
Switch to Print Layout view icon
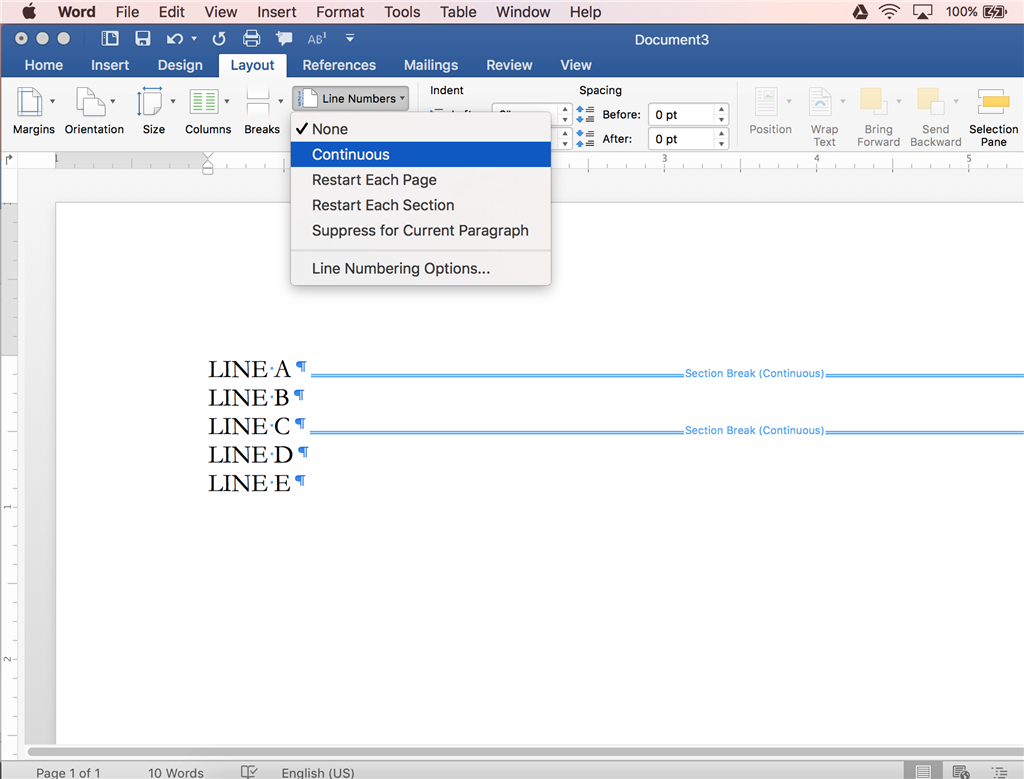(x=923, y=772)
